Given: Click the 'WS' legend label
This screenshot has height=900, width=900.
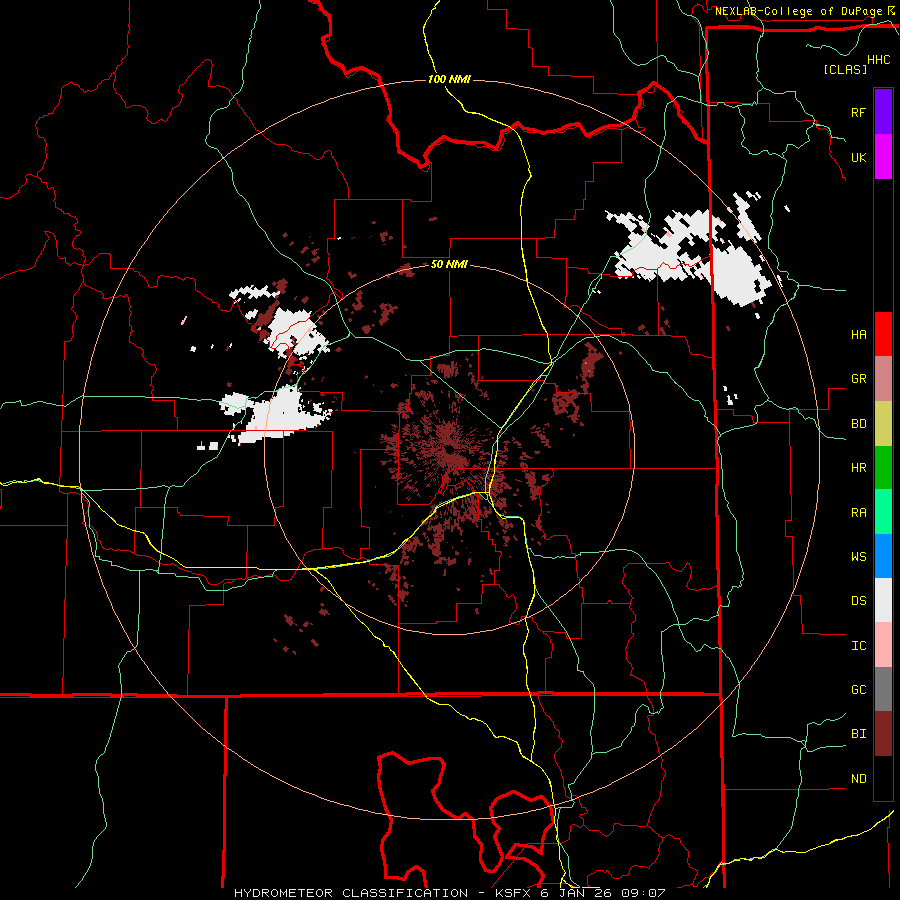Looking at the screenshot, I should [858, 557].
